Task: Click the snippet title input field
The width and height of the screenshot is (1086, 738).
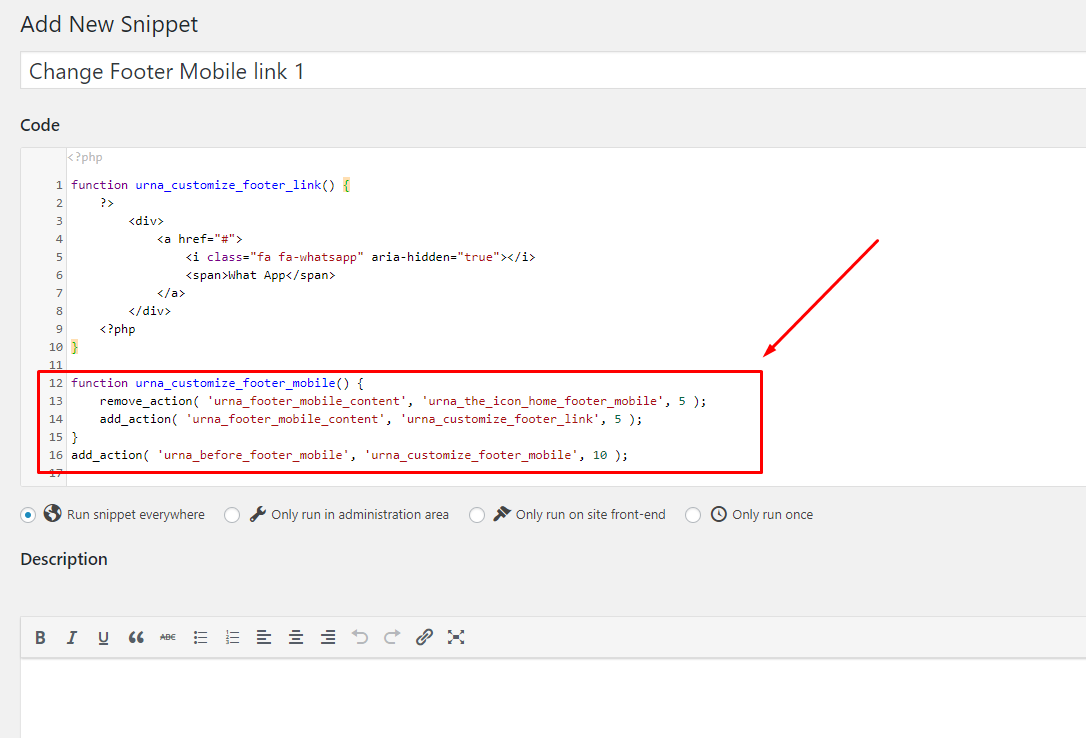Action: [553, 71]
